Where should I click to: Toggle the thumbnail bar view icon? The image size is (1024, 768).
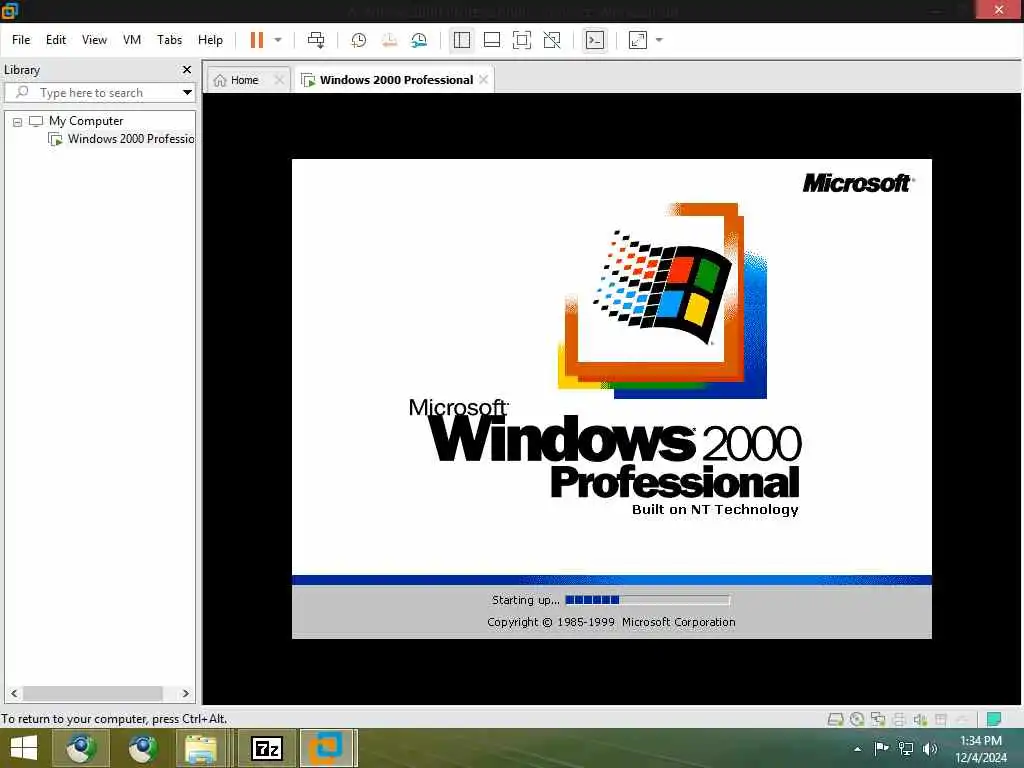pos(492,40)
